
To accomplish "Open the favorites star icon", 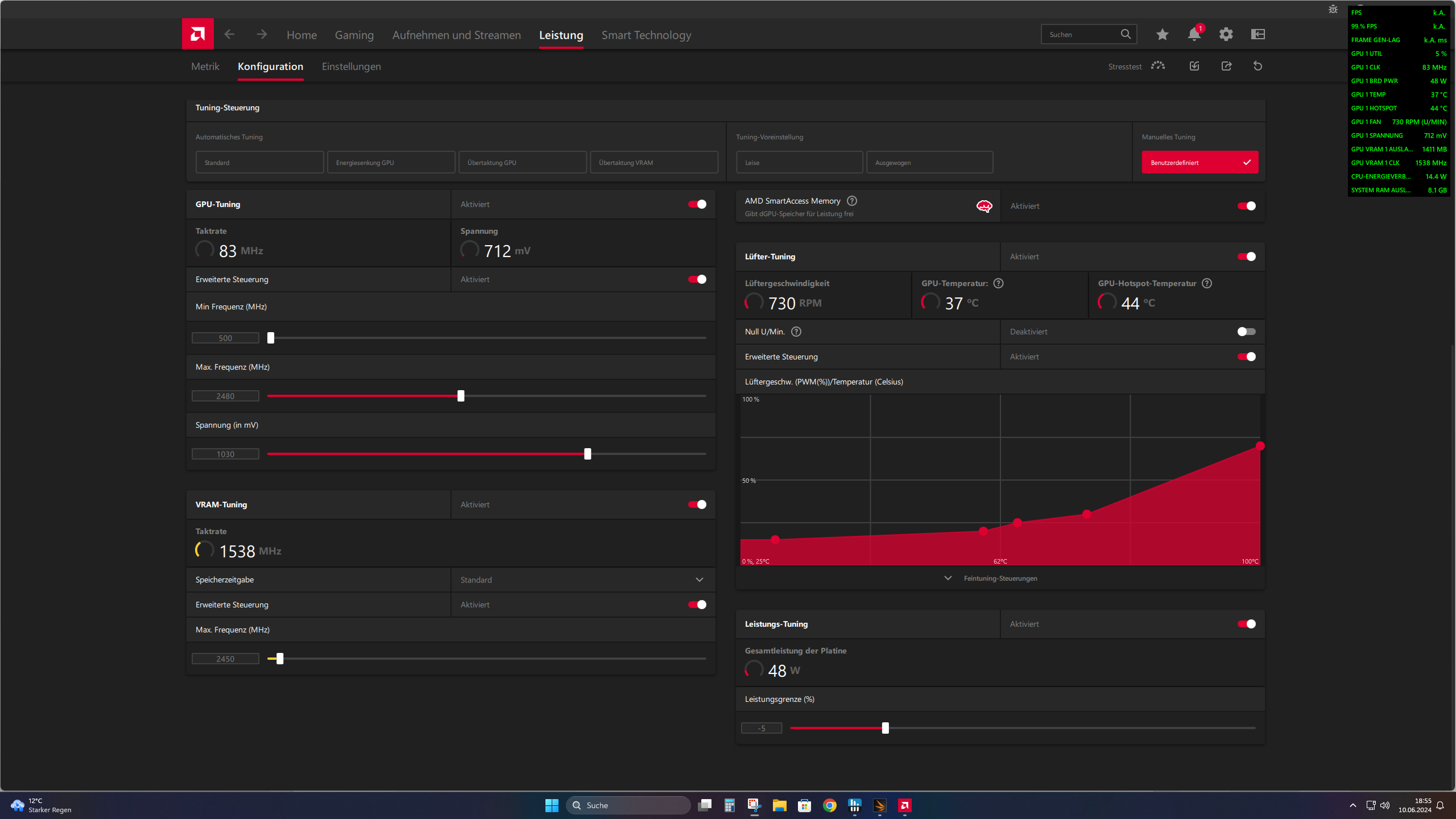I will [1162, 35].
